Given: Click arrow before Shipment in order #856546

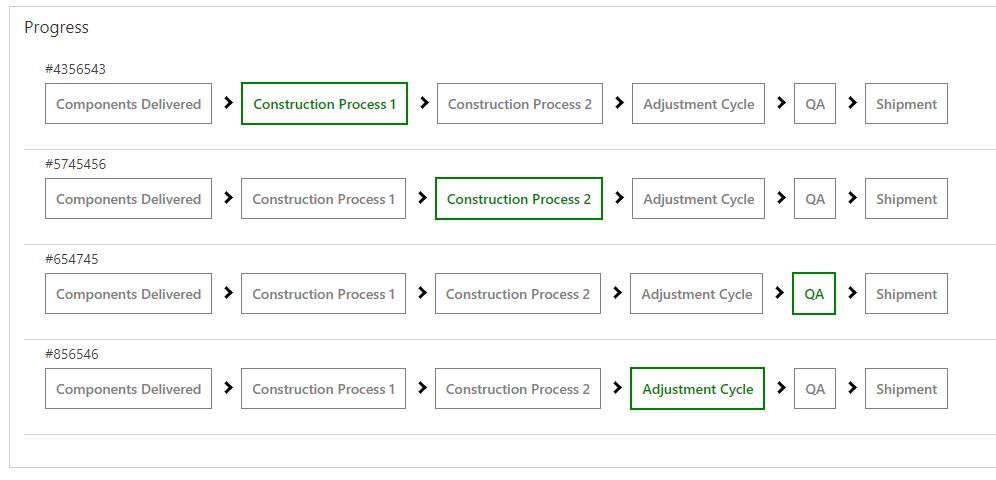Looking at the screenshot, I should 852,388.
